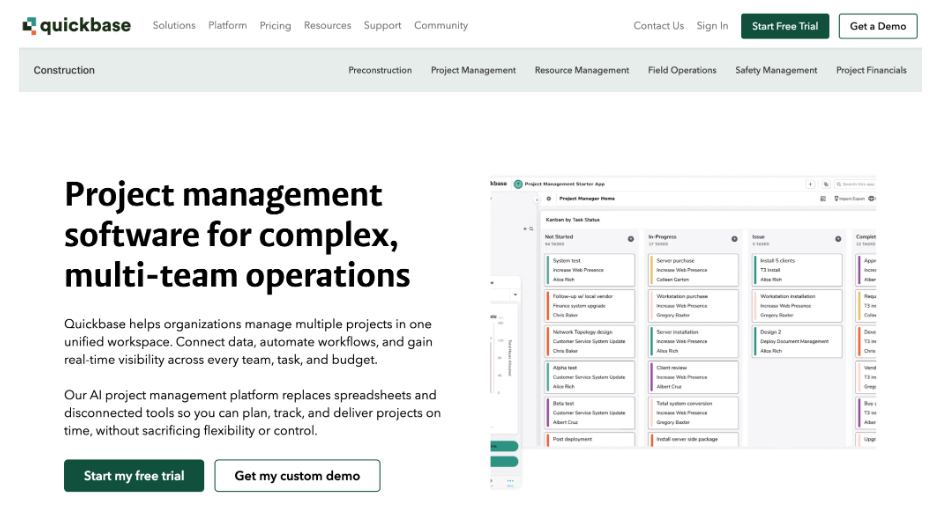Viewport: 942px width, 508px height.
Task: Open the 'System test' kanban card
Action: click(x=590, y=270)
